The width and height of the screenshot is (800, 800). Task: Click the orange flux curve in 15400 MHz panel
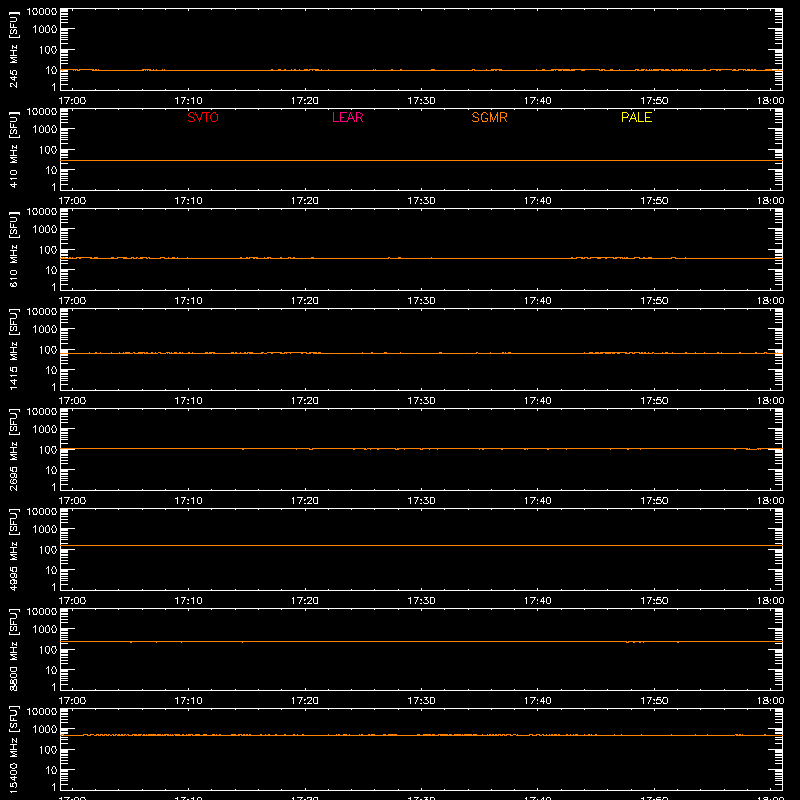[x=421, y=735]
